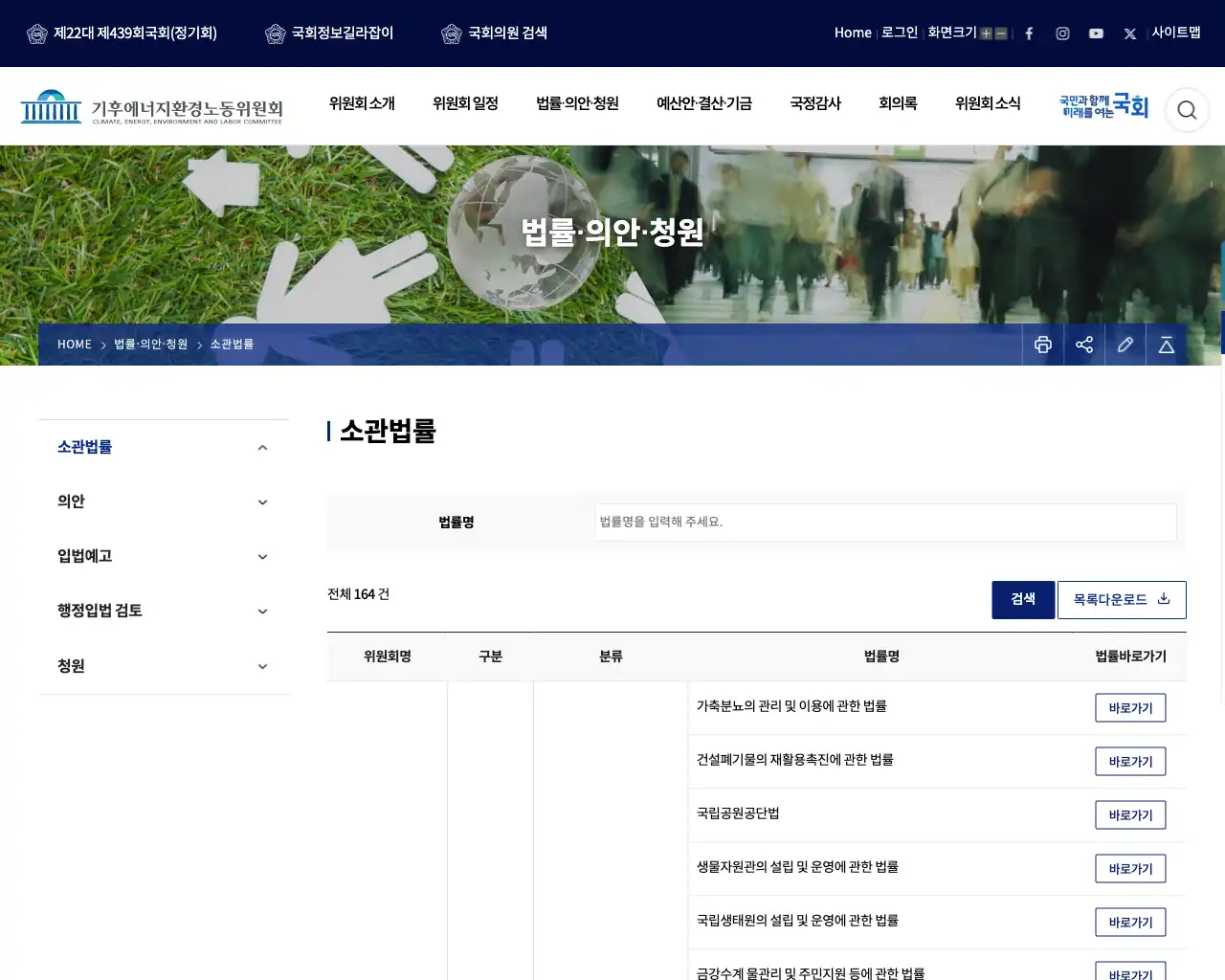
Task: Open the Facebook icon link
Action: coord(1029,33)
